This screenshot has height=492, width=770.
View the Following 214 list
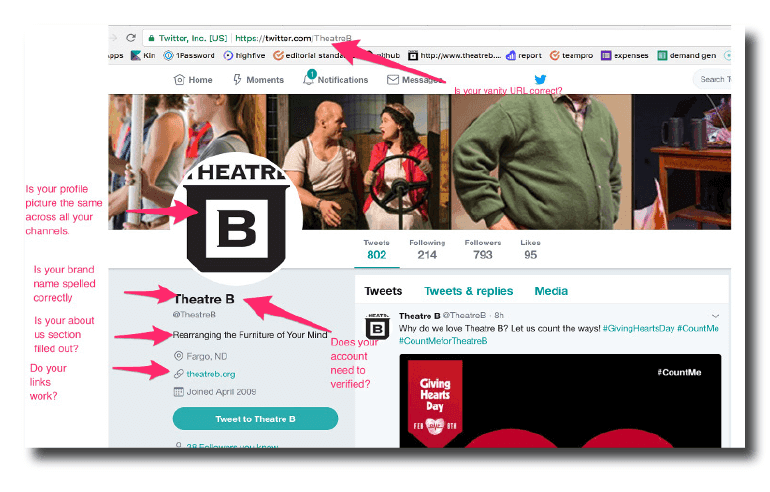pos(427,249)
